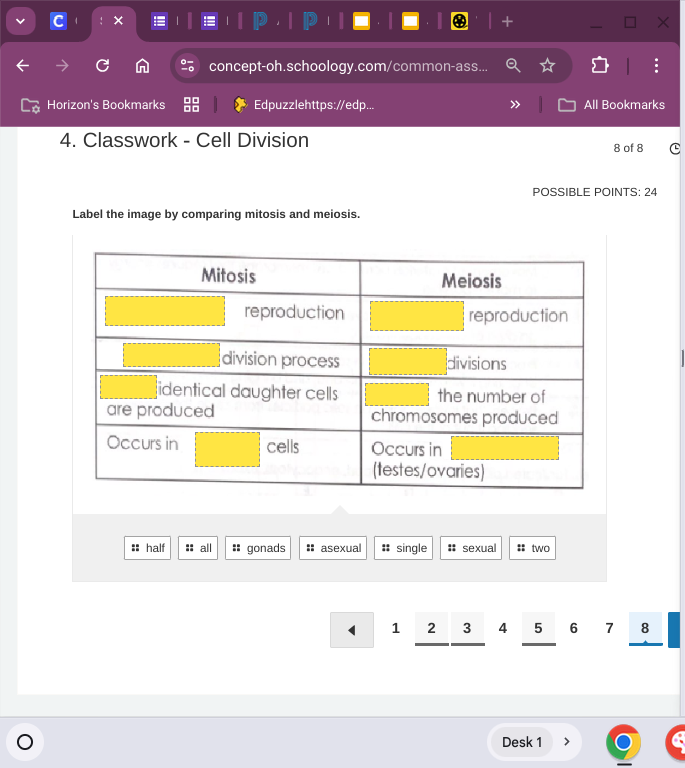Click the zoom magnifier icon in address bar
This screenshot has width=685, height=768.
512,66
